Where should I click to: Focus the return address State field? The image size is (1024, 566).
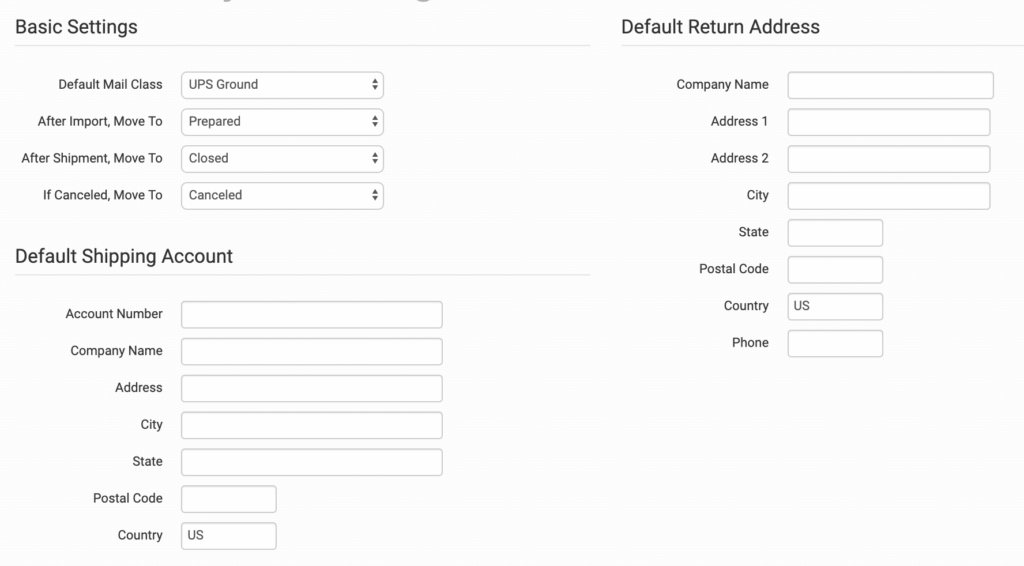835,233
